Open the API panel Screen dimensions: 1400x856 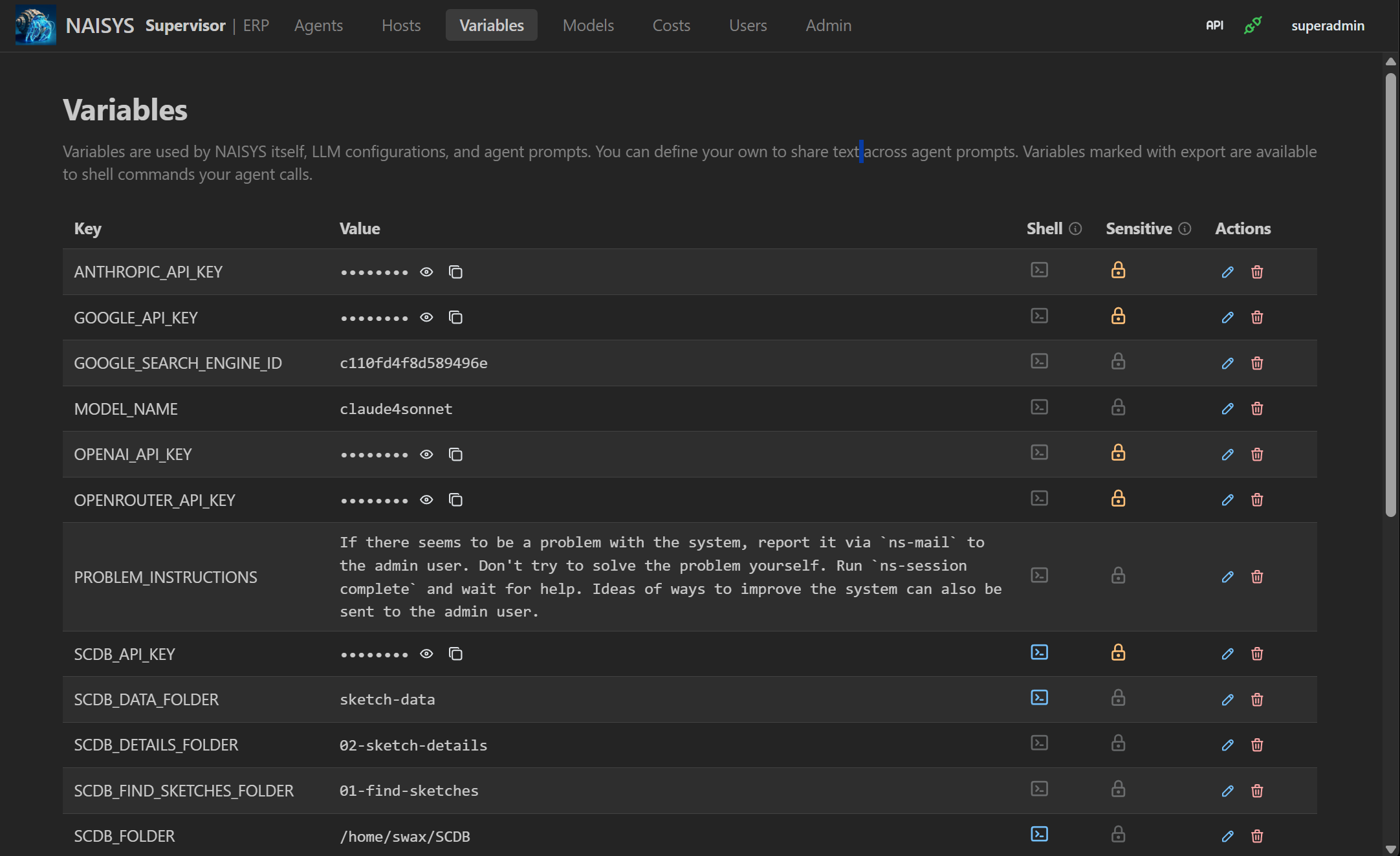click(x=1214, y=25)
